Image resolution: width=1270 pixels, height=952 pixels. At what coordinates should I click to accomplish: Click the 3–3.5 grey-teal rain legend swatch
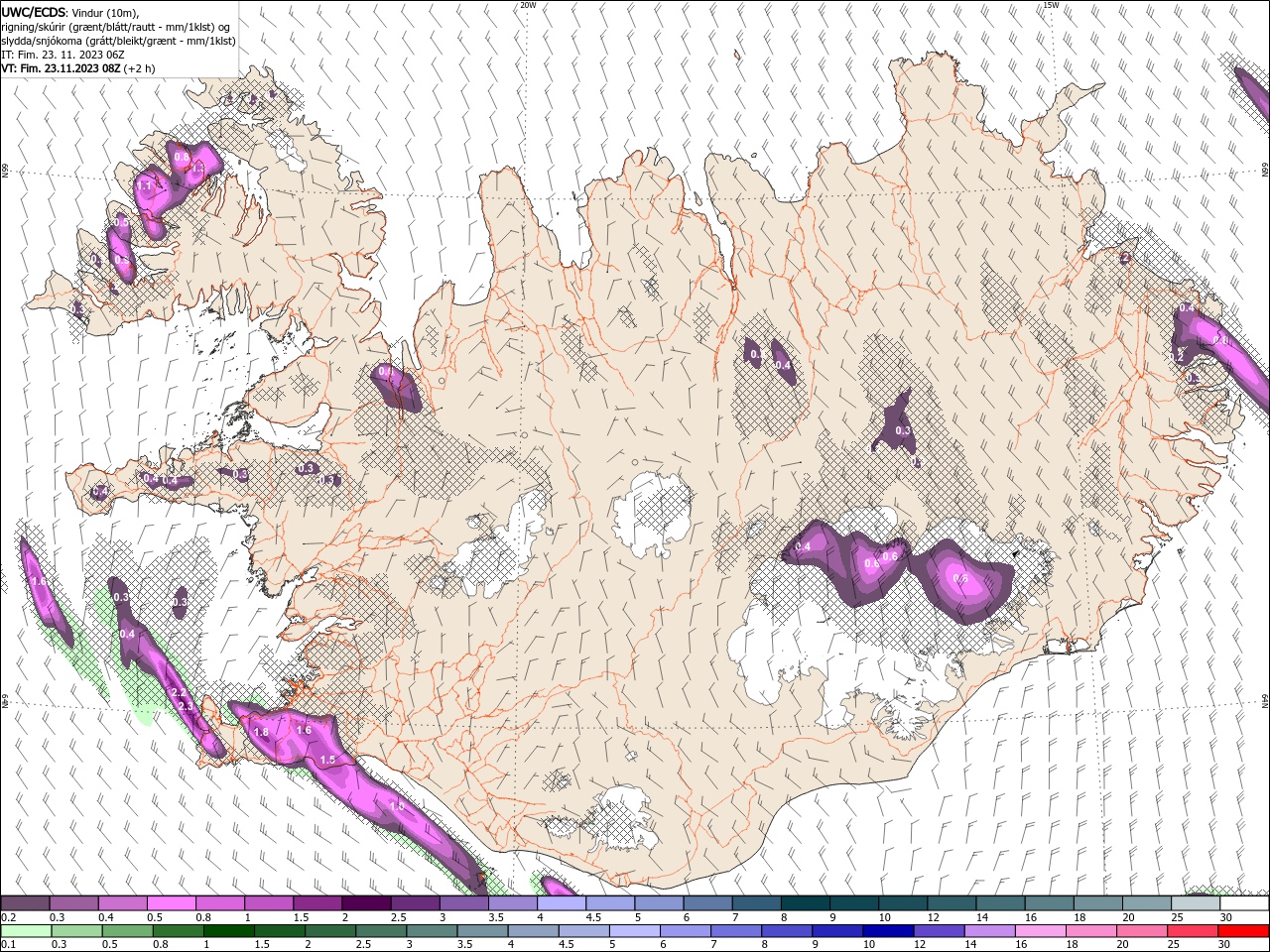pyautogui.click(x=432, y=931)
